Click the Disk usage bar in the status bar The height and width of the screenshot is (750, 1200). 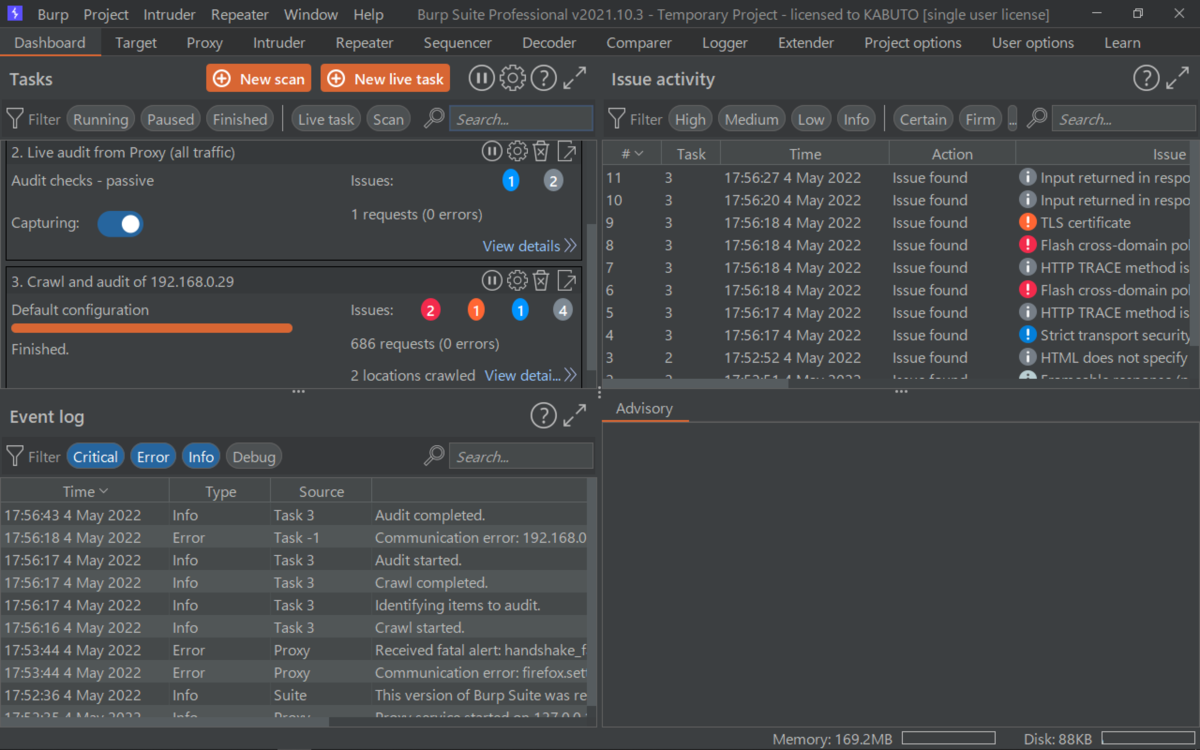click(1147, 739)
